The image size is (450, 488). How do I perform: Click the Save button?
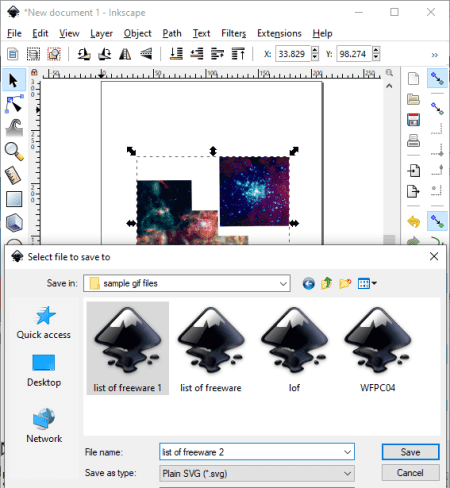[410, 452]
